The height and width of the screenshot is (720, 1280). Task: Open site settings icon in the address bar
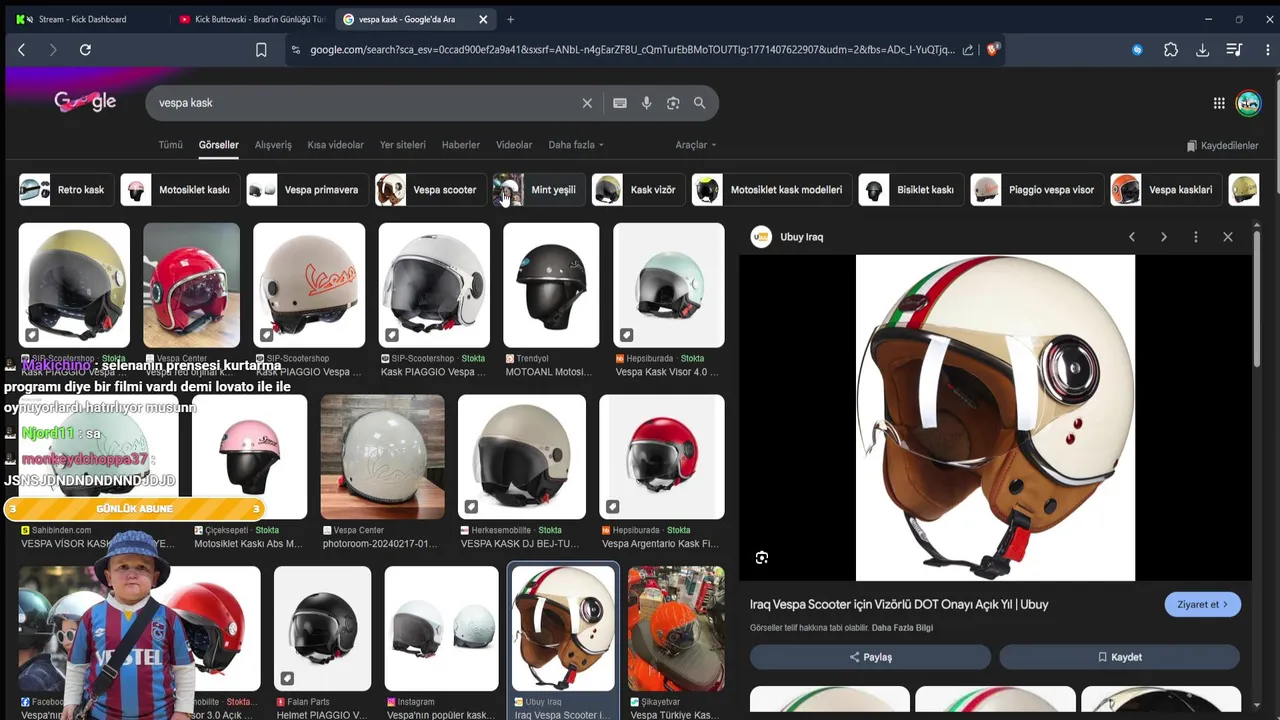(295, 50)
